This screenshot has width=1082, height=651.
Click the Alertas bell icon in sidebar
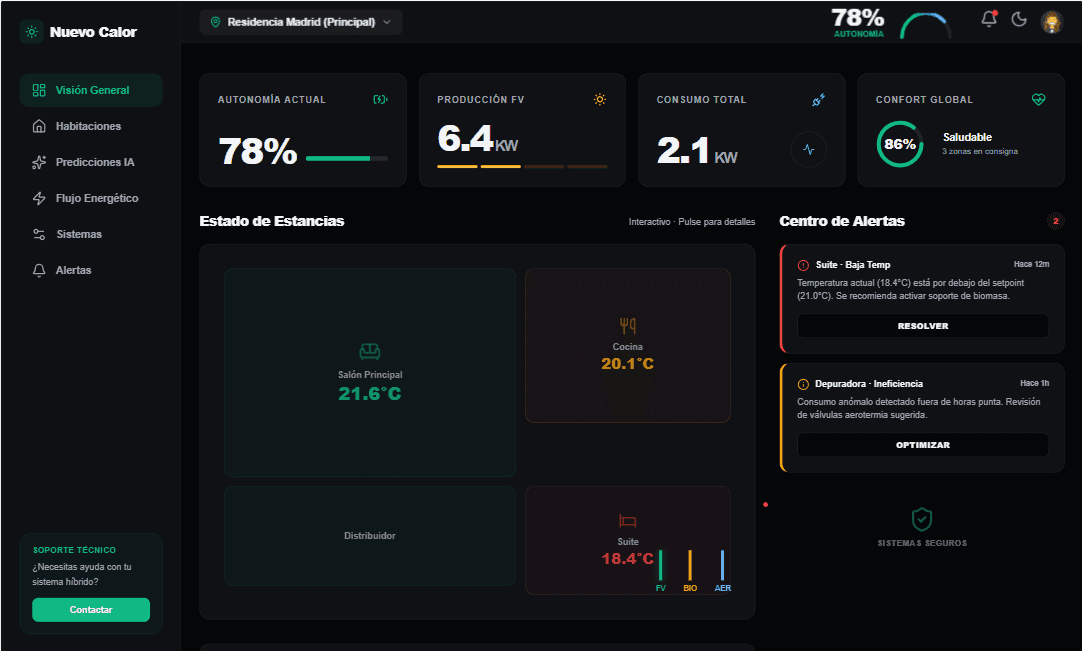(39, 270)
